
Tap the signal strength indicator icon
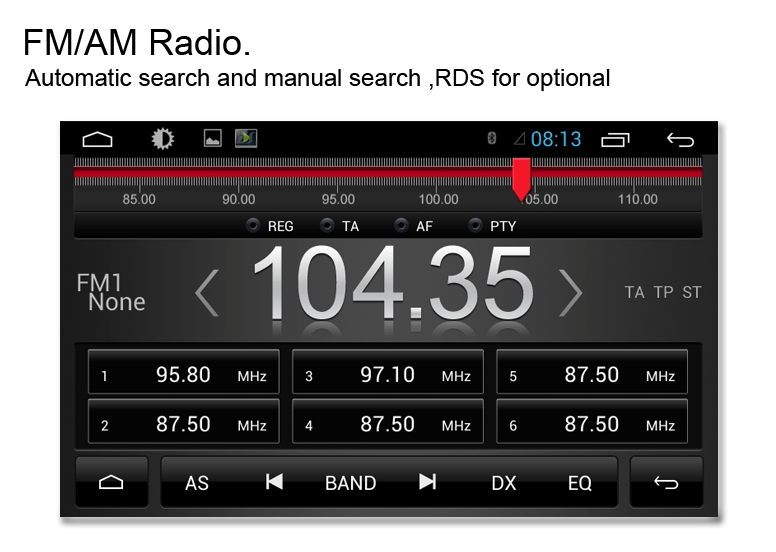pyautogui.click(x=519, y=139)
